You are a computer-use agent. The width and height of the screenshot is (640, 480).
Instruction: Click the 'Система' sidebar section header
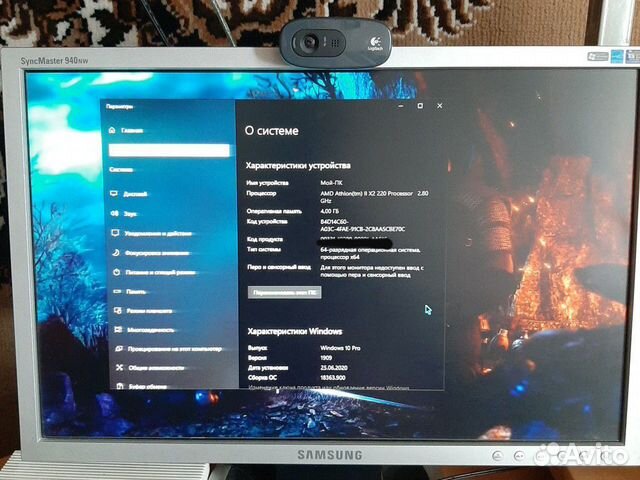click(121, 169)
